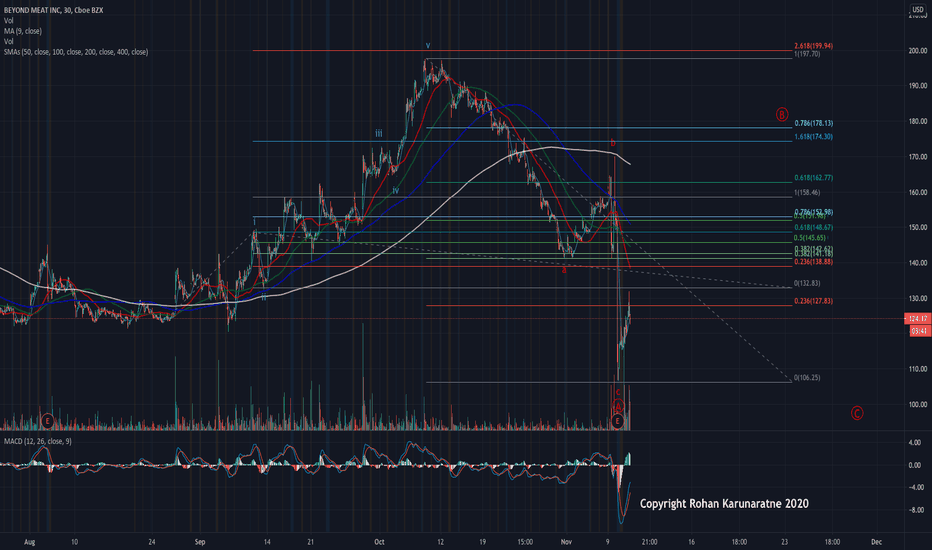This screenshot has width=932, height=550.
Task: Click the 21:00 time axis label
Action: 649,542
